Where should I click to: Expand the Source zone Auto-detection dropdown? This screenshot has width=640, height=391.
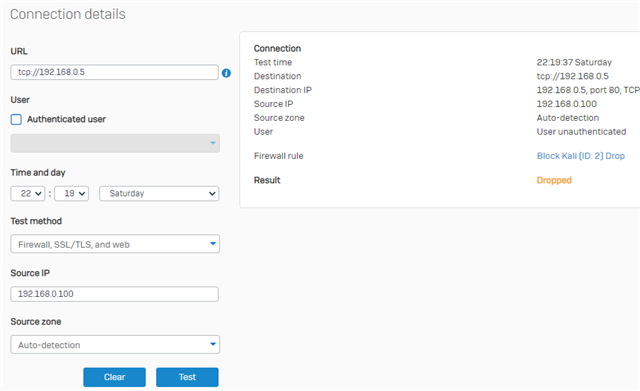point(115,344)
